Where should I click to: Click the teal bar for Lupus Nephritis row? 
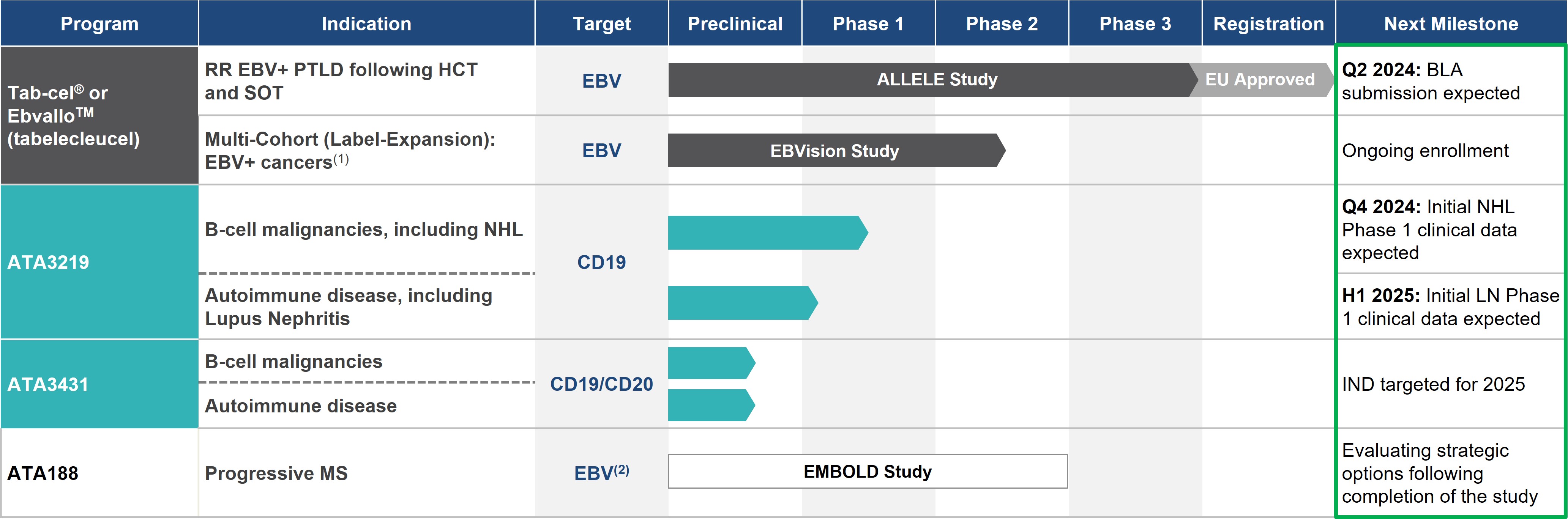click(x=740, y=303)
